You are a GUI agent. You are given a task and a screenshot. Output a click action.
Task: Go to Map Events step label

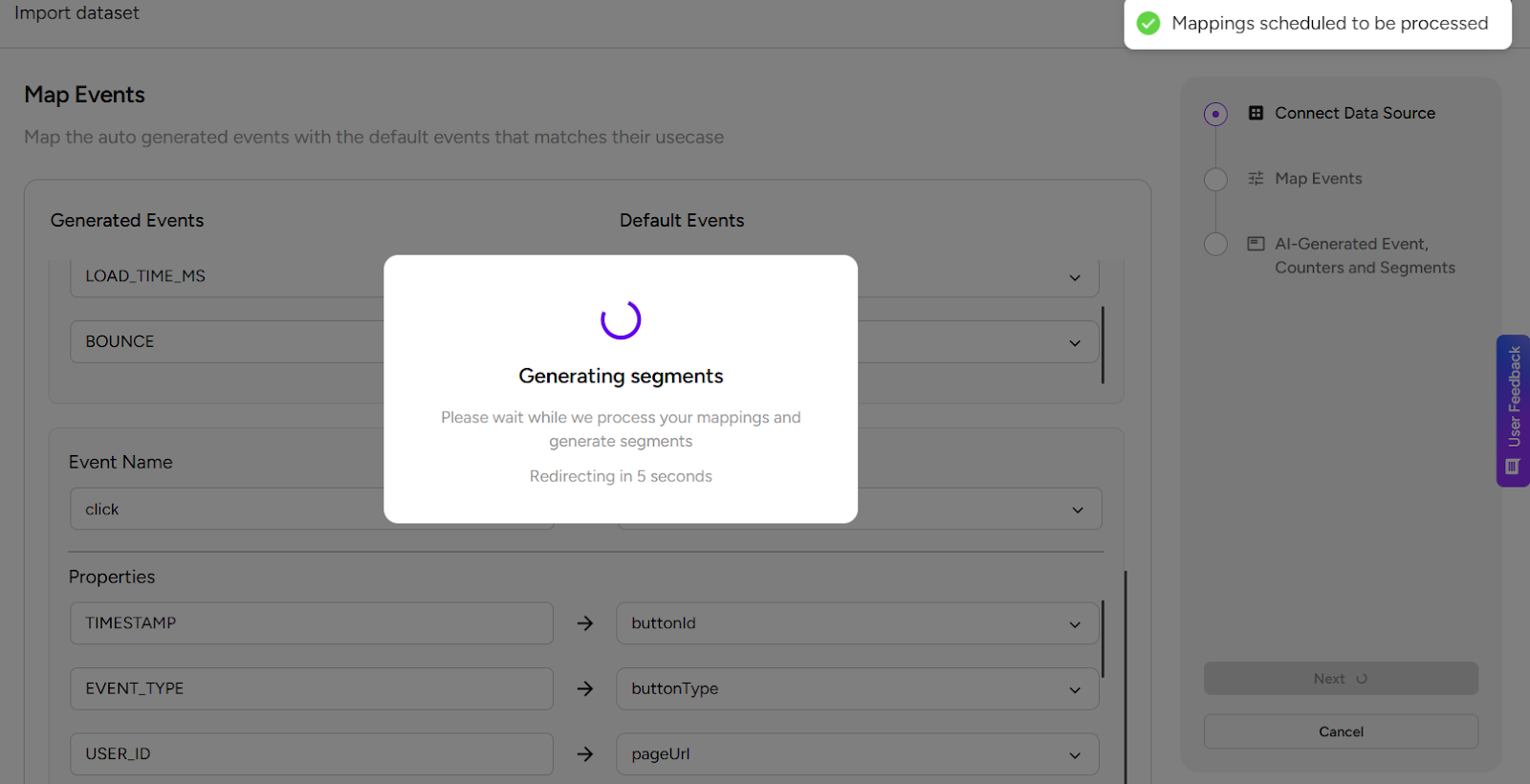(x=1318, y=179)
